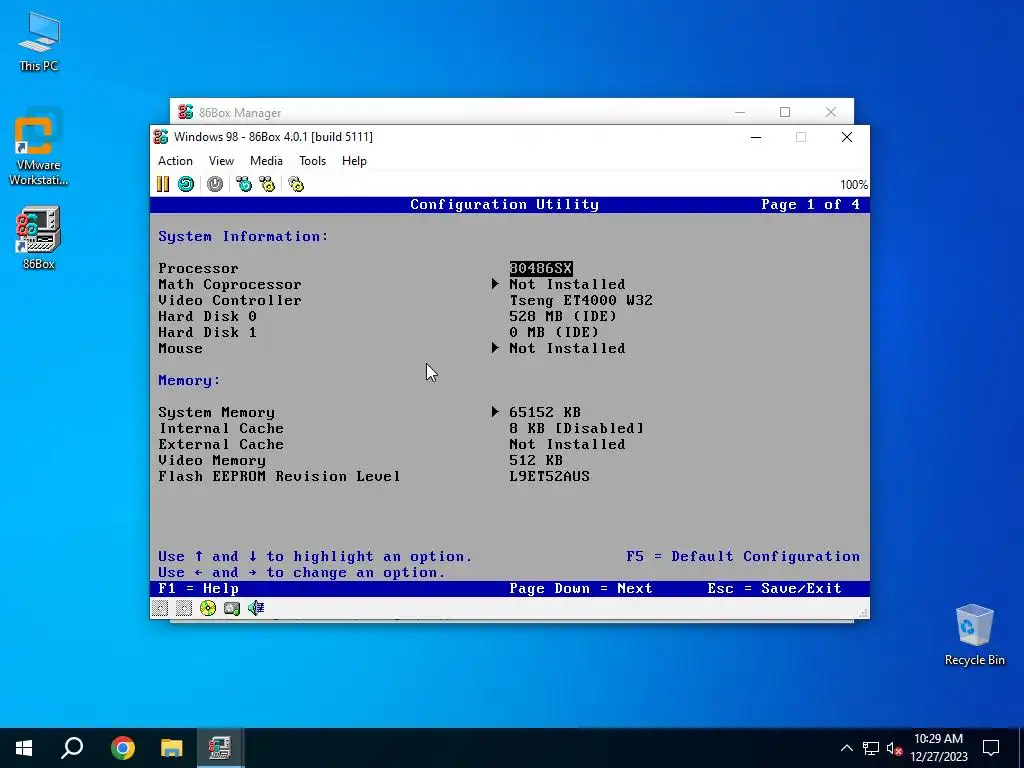Viewport: 1024px width, 768px height.
Task: Click the External Cache label
Action: [221, 444]
